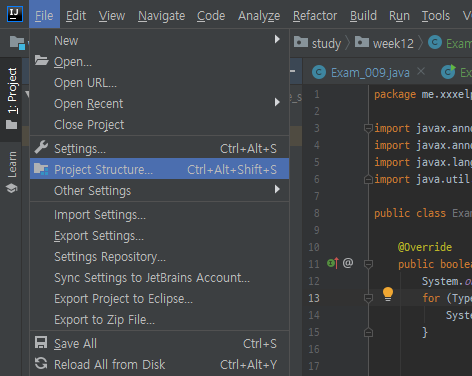The height and width of the screenshot is (376, 472).
Task: Expand the Open Recent submenu arrow
Action: point(277,102)
